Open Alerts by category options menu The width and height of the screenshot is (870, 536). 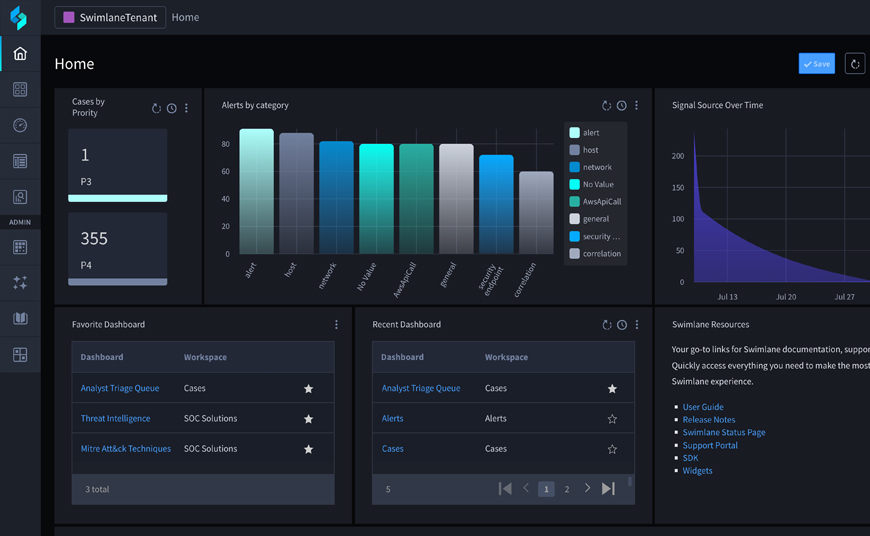click(x=636, y=105)
